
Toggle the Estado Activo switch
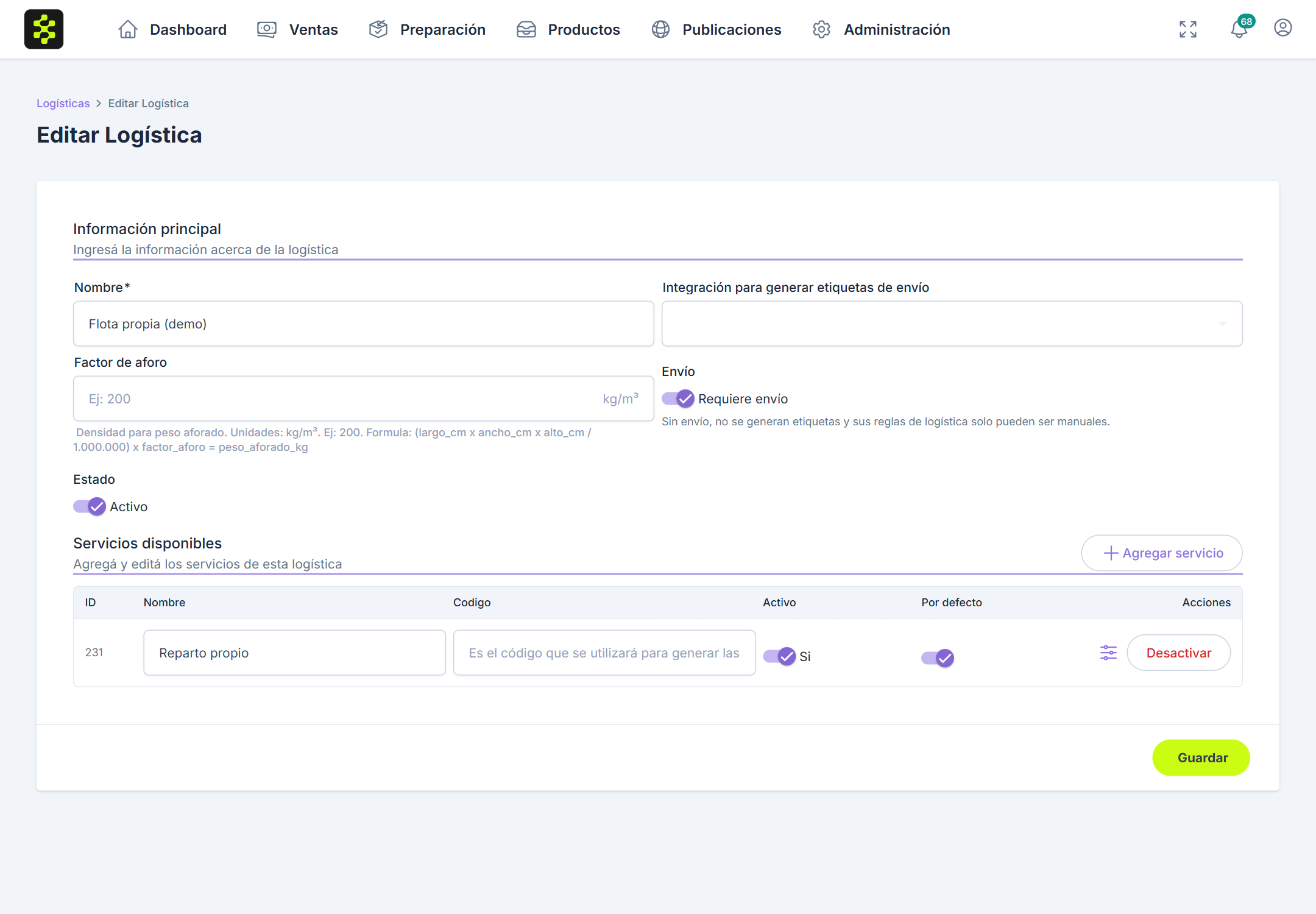(x=90, y=506)
